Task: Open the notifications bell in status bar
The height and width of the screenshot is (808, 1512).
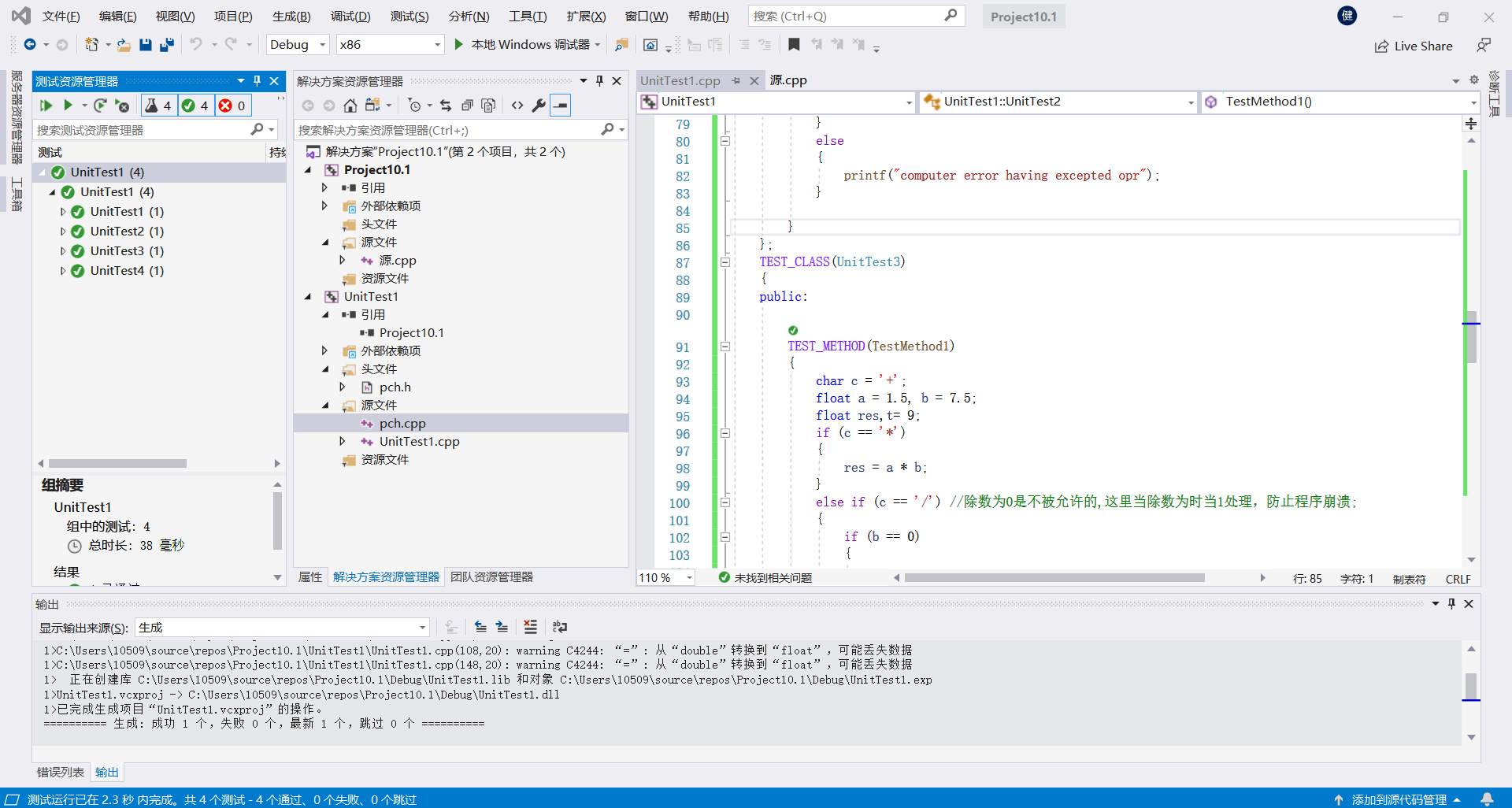Action: 1487,799
